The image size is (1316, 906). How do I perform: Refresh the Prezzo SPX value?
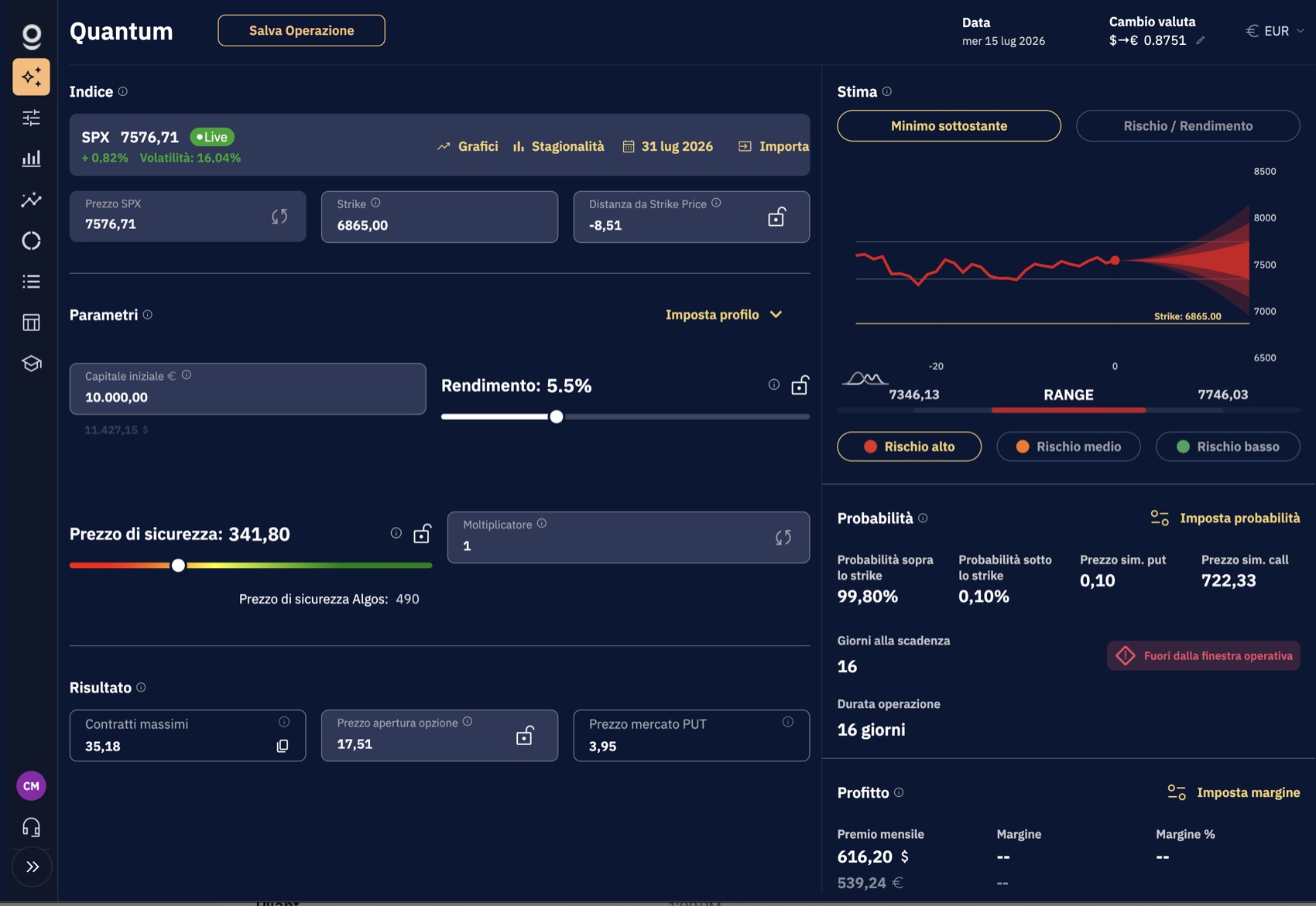(279, 217)
